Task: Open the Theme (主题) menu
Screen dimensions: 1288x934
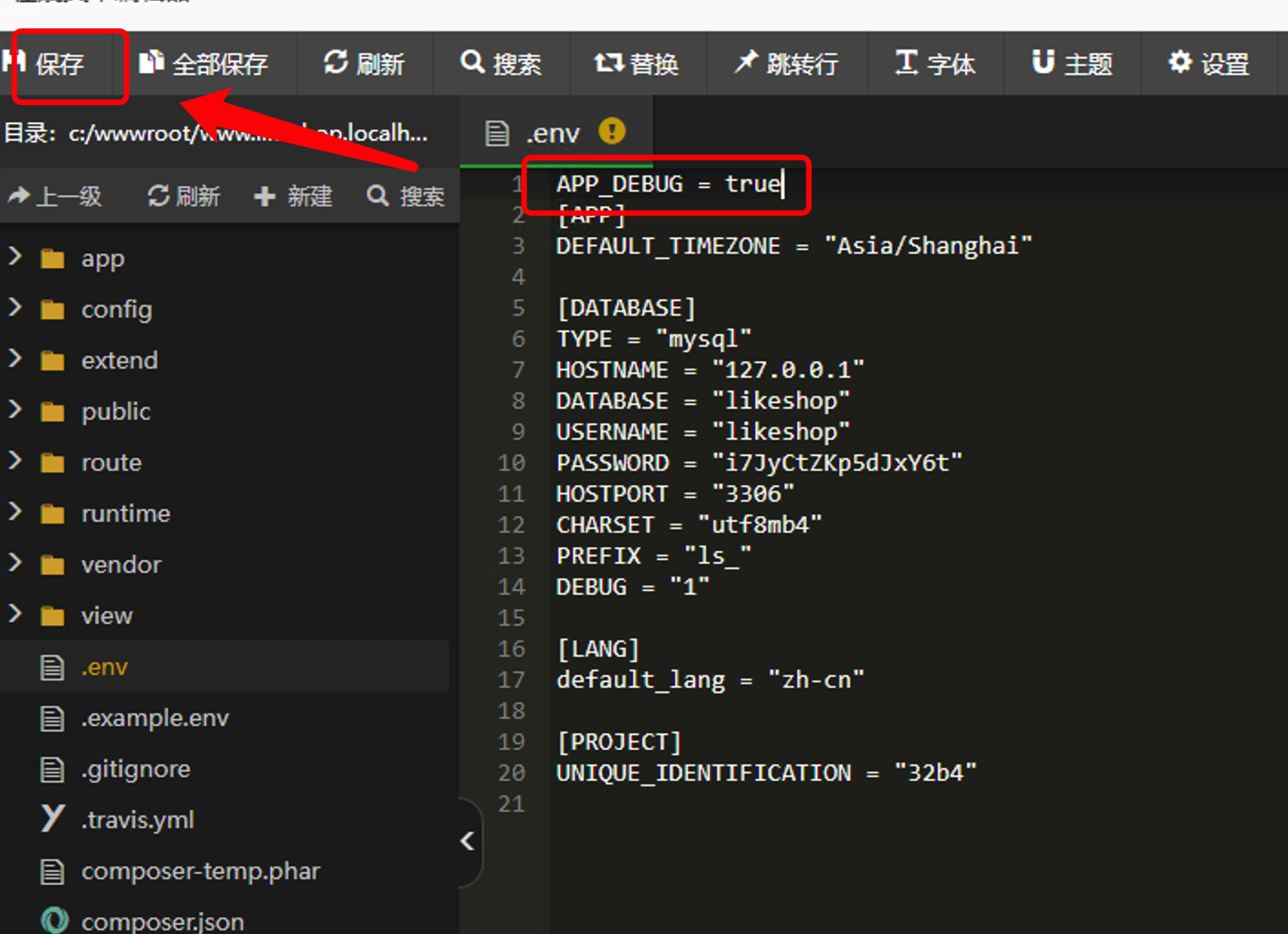Action: [x=1073, y=64]
